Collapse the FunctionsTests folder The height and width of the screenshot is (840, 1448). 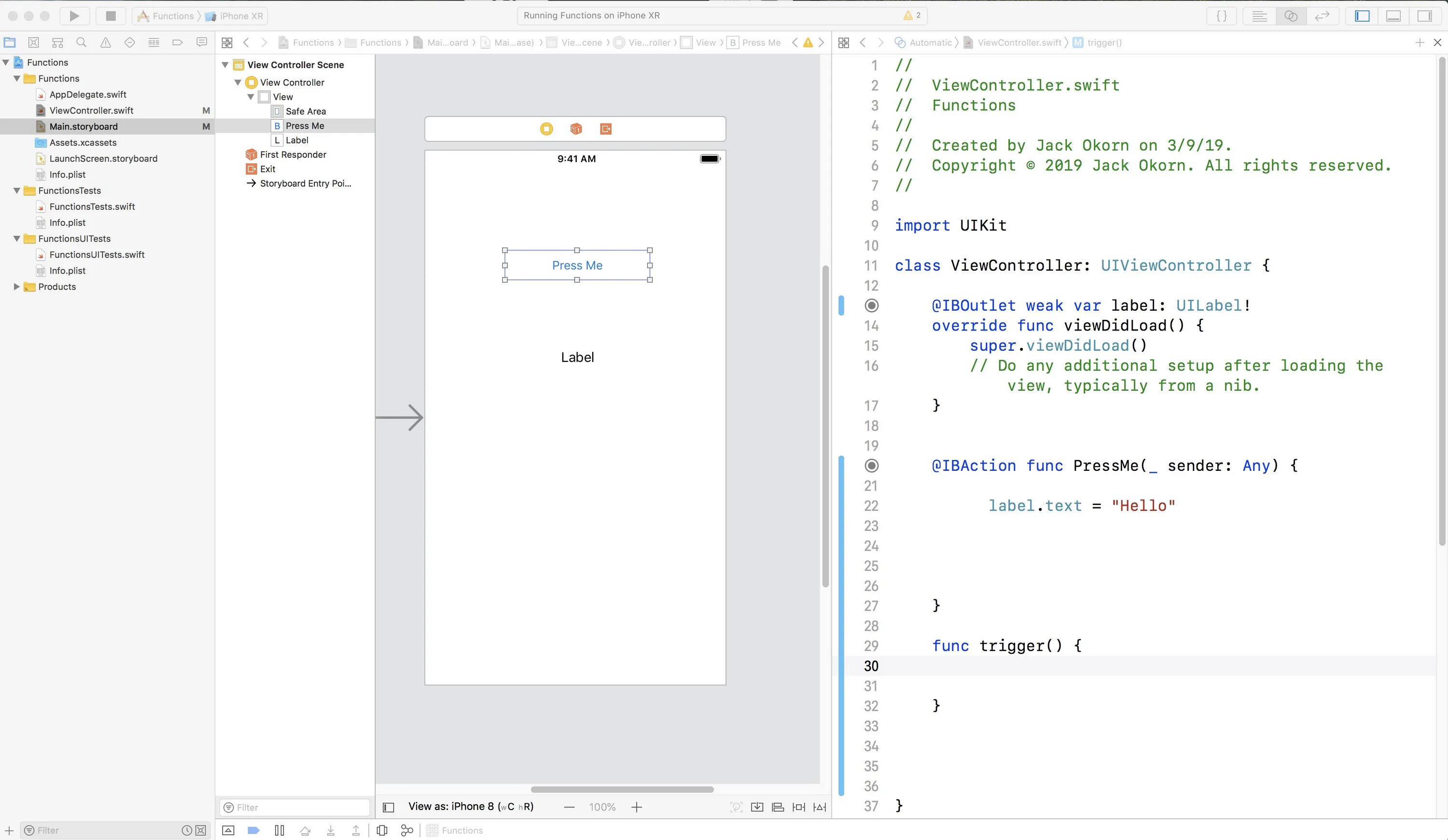[17, 191]
